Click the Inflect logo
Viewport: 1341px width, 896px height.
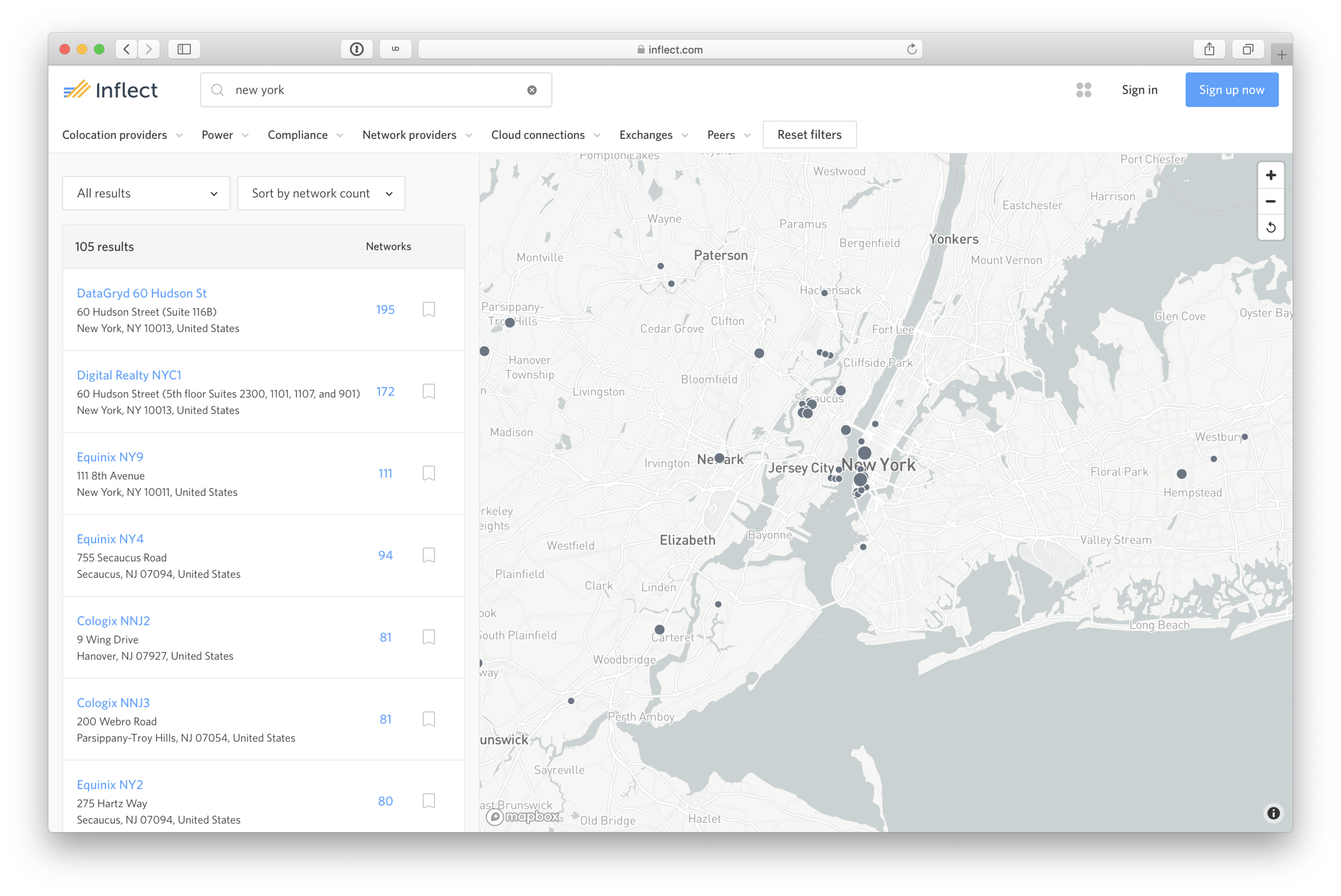click(x=110, y=90)
